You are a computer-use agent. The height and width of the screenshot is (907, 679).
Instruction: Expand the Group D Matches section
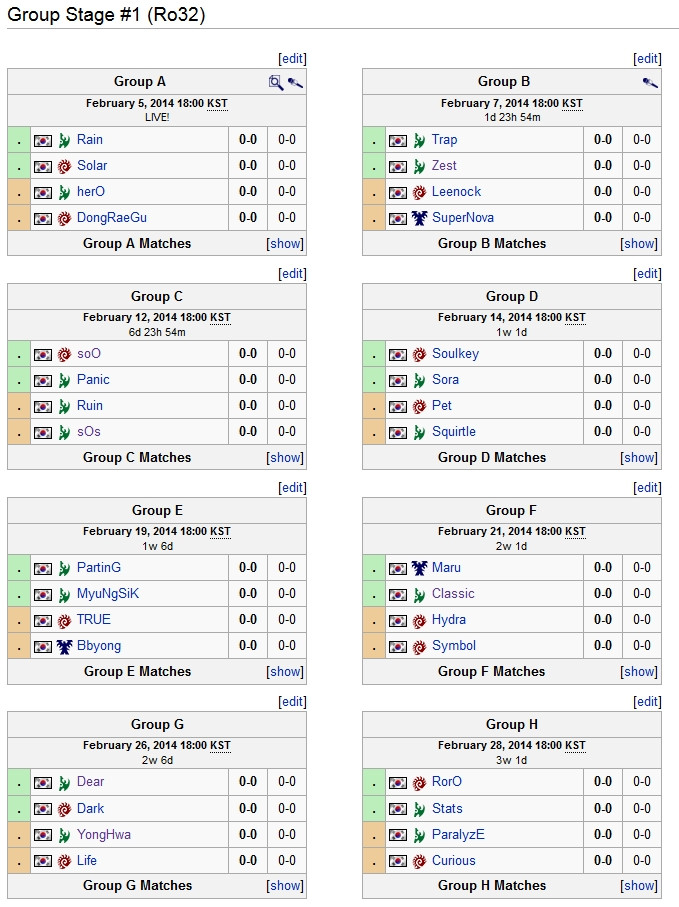640,458
